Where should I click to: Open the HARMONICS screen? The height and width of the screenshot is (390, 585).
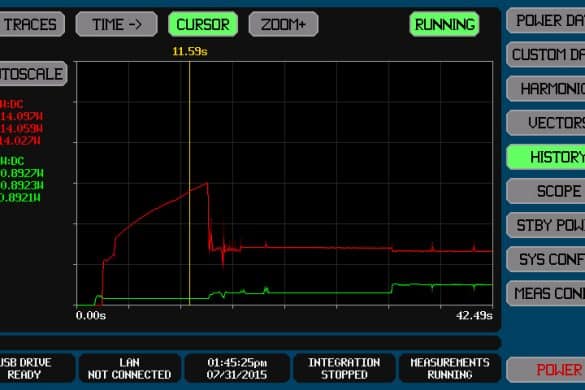pos(546,89)
